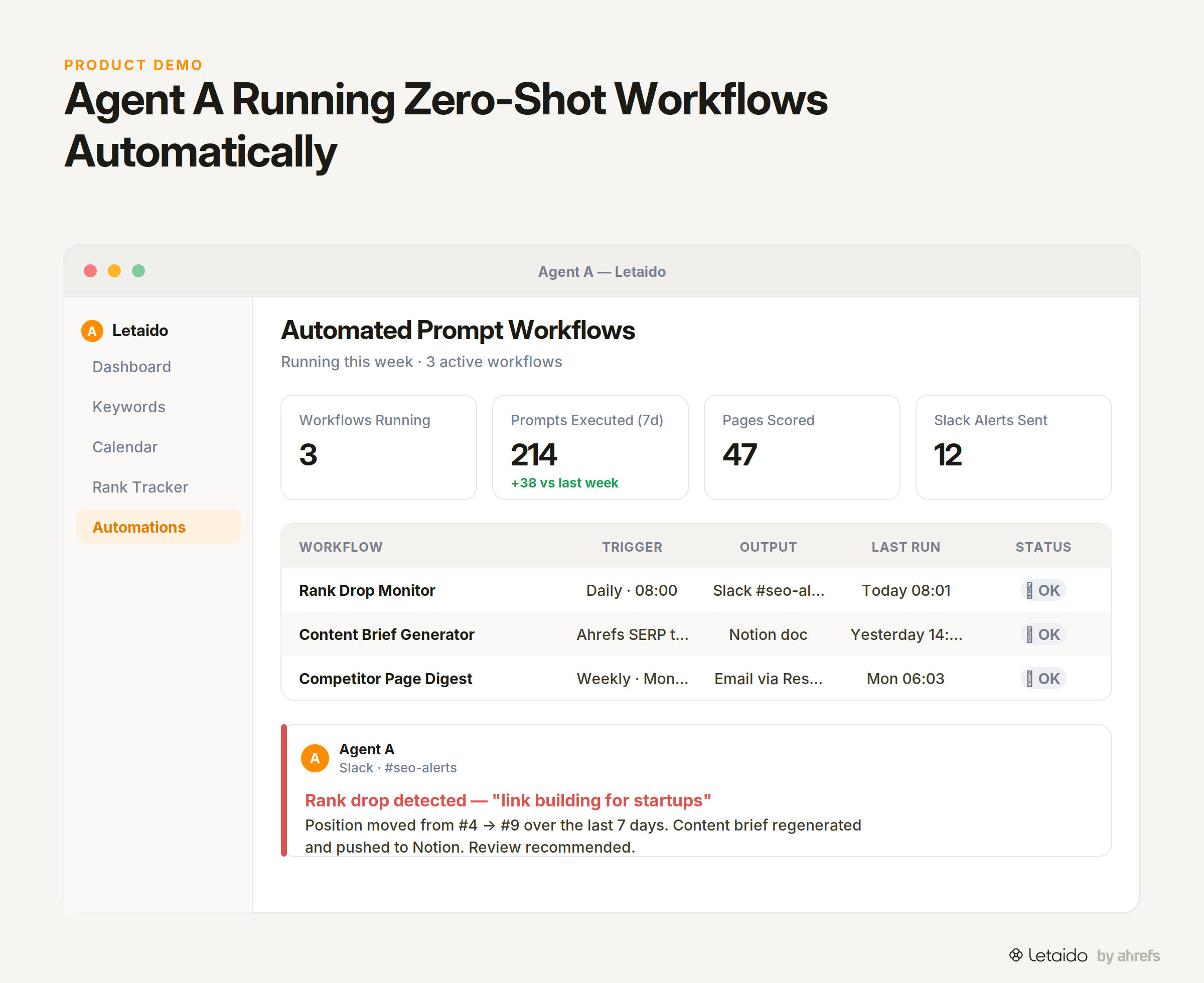Open the Rank Drop Monitor workflow row
The height and width of the screenshot is (983, 1204).
(x=696, y=591)
